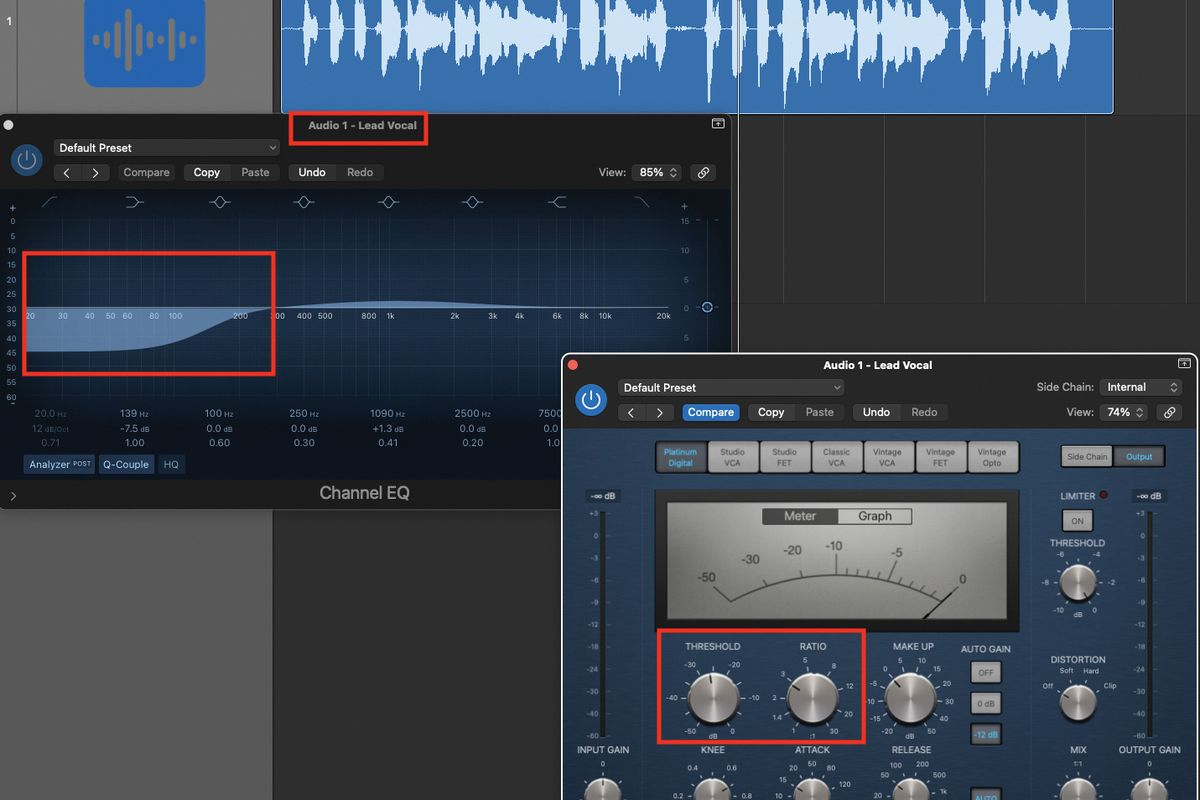Enable HQ mode in Channel EQ
Viewport: 1200px width, 800px height.
[x=171, y=464]
